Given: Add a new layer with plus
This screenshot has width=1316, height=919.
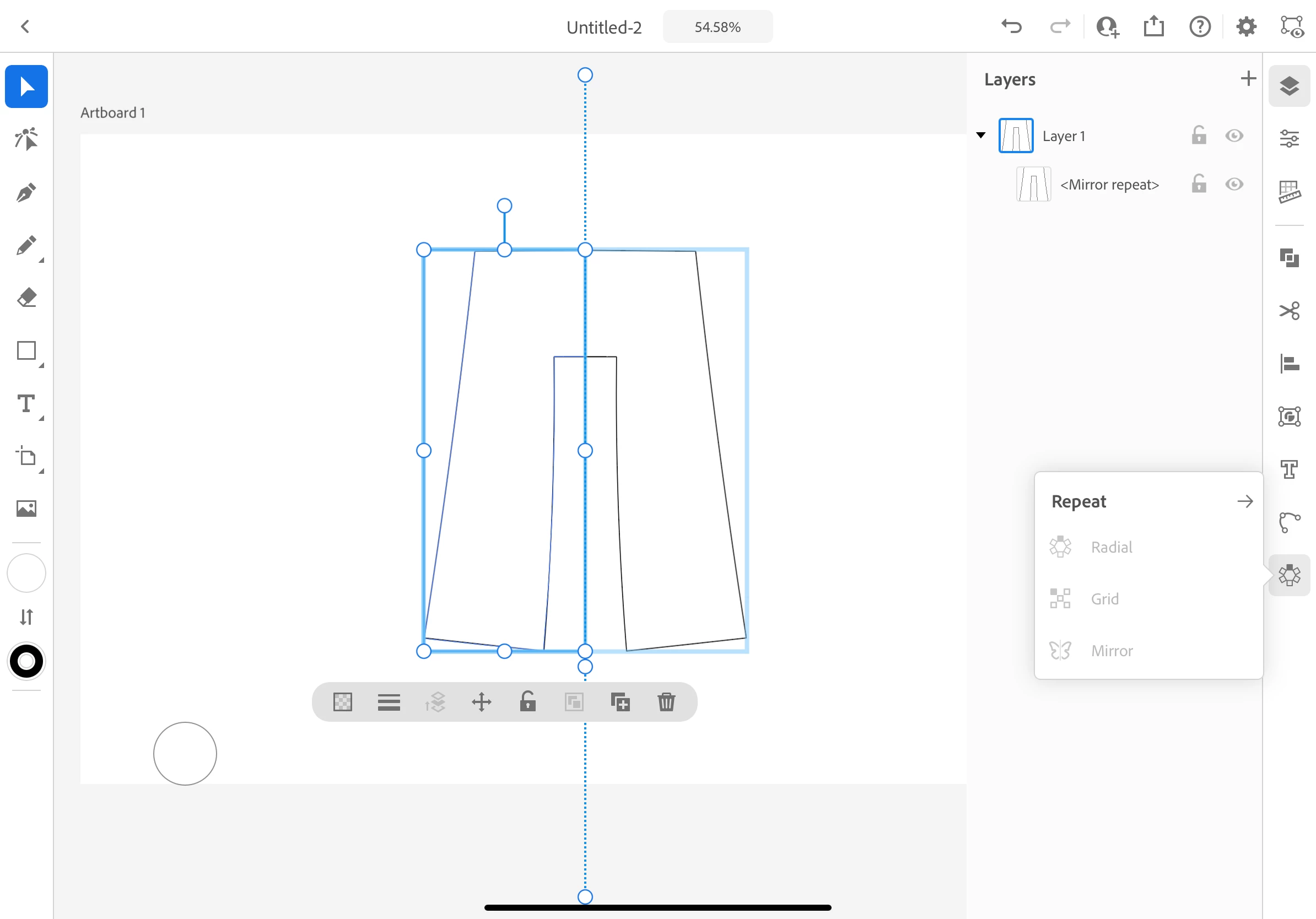Looking at the screenshot, I should [x=1248, y=78].
